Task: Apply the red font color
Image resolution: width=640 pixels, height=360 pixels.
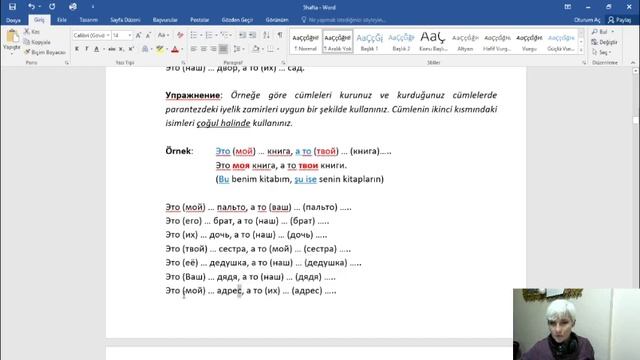Action: tap(175, 49)
